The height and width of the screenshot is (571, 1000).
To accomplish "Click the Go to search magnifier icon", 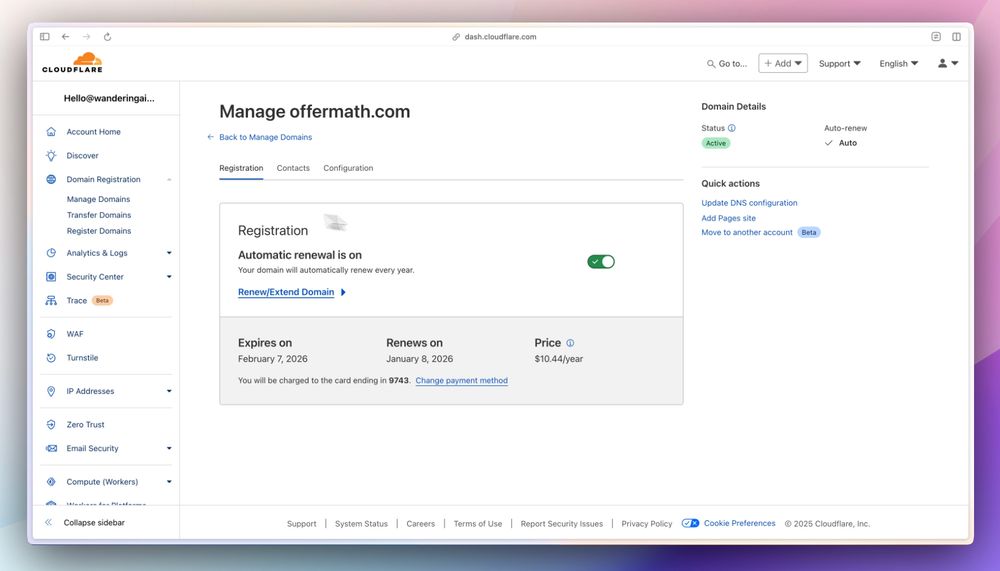I will tap(710, 64).
